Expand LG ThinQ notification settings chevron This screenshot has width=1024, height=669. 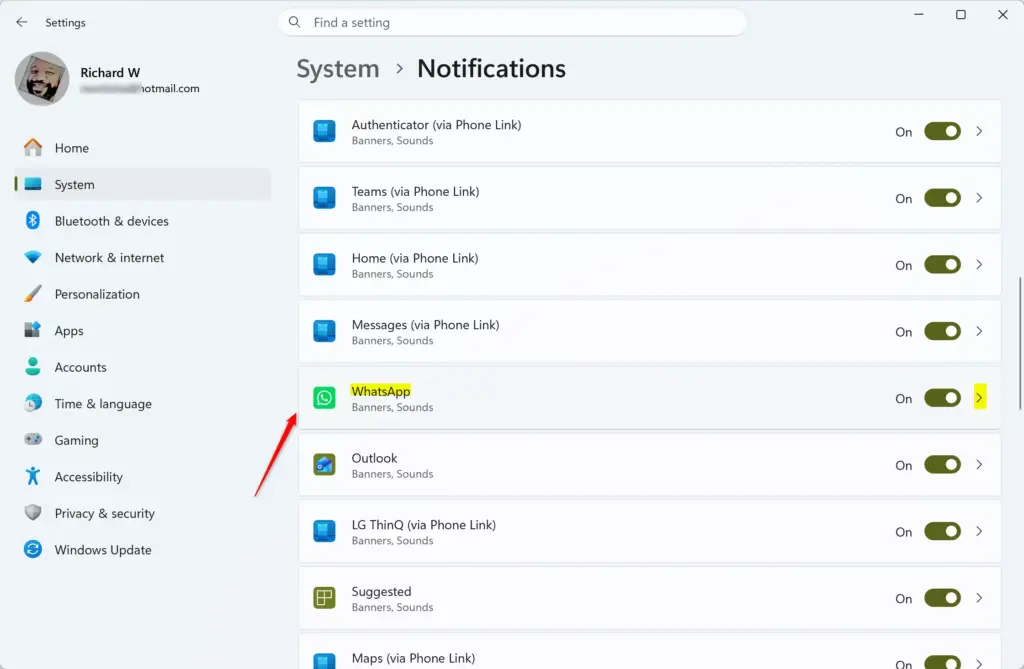[979, 531]
